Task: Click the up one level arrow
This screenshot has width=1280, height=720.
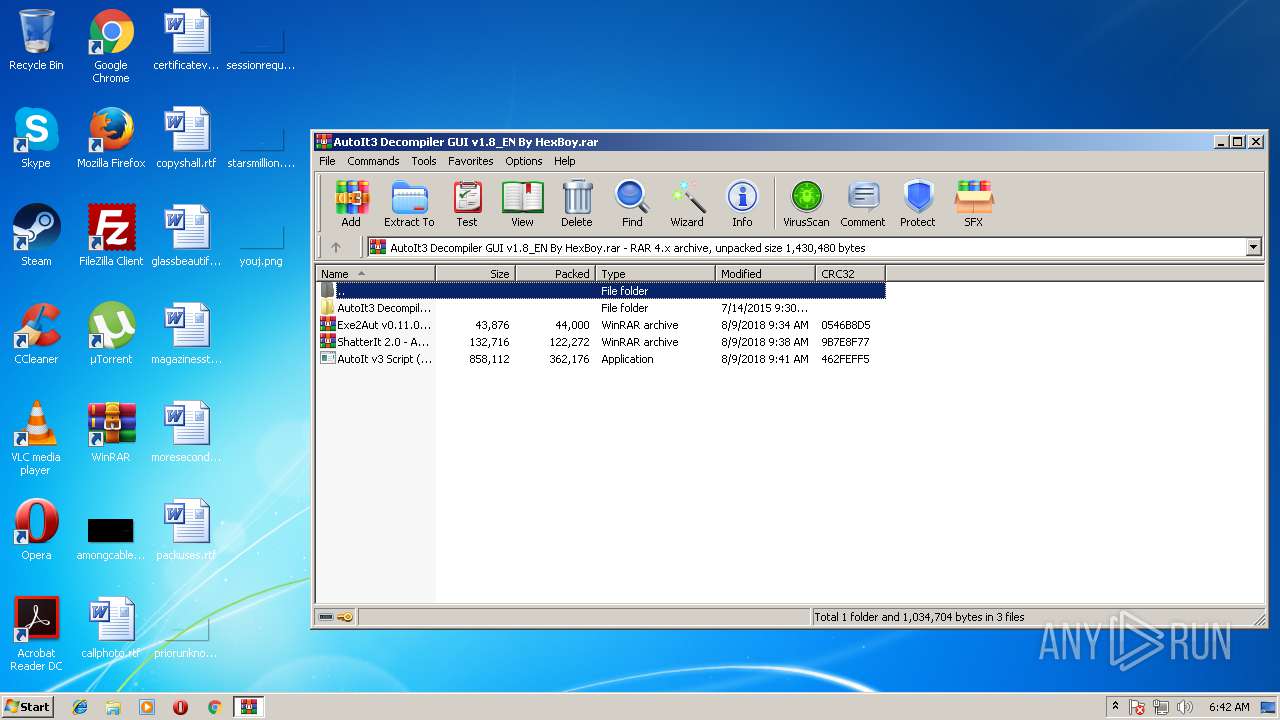Action: coord(336,247)
